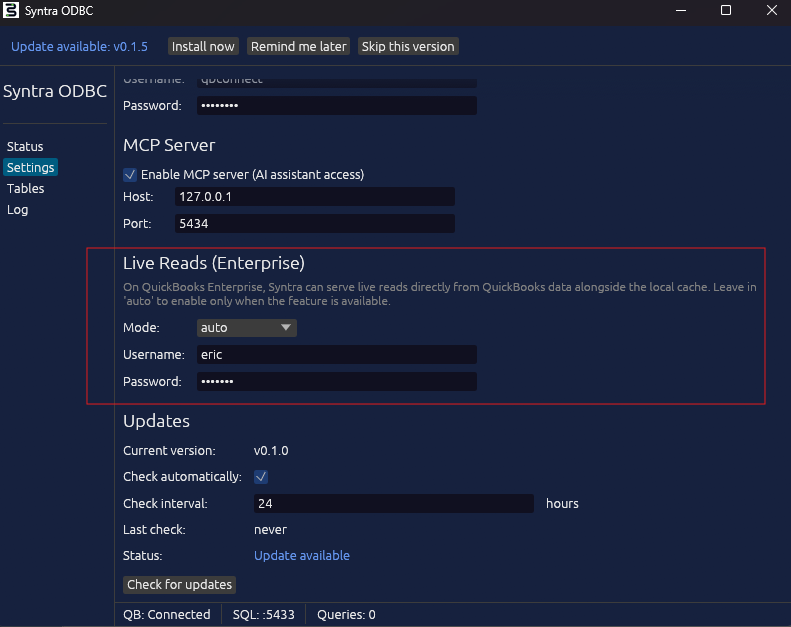Click the Check for updates button
The height and width of the screenshot is (627, 791).
coord(179,585)
